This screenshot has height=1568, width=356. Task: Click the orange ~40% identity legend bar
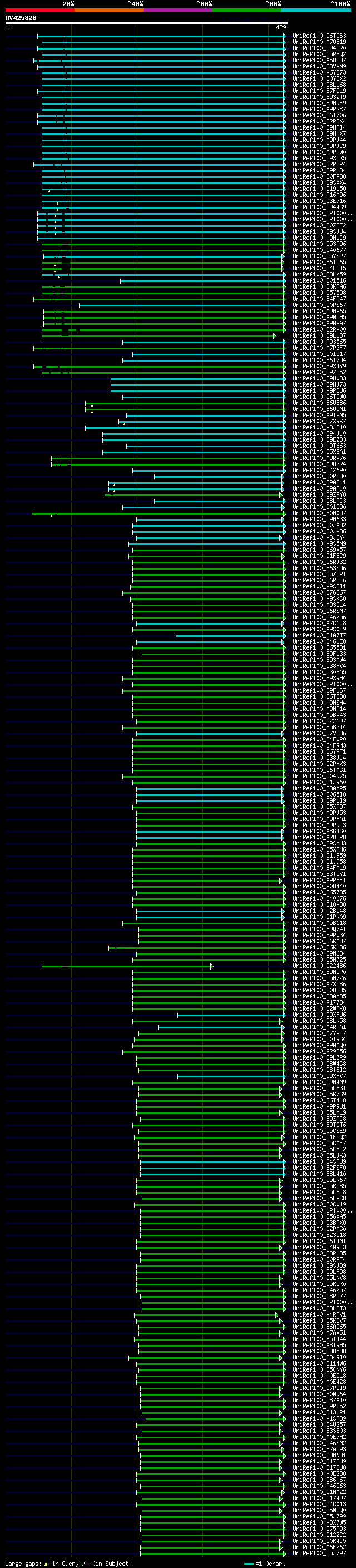tap(109, 10)
